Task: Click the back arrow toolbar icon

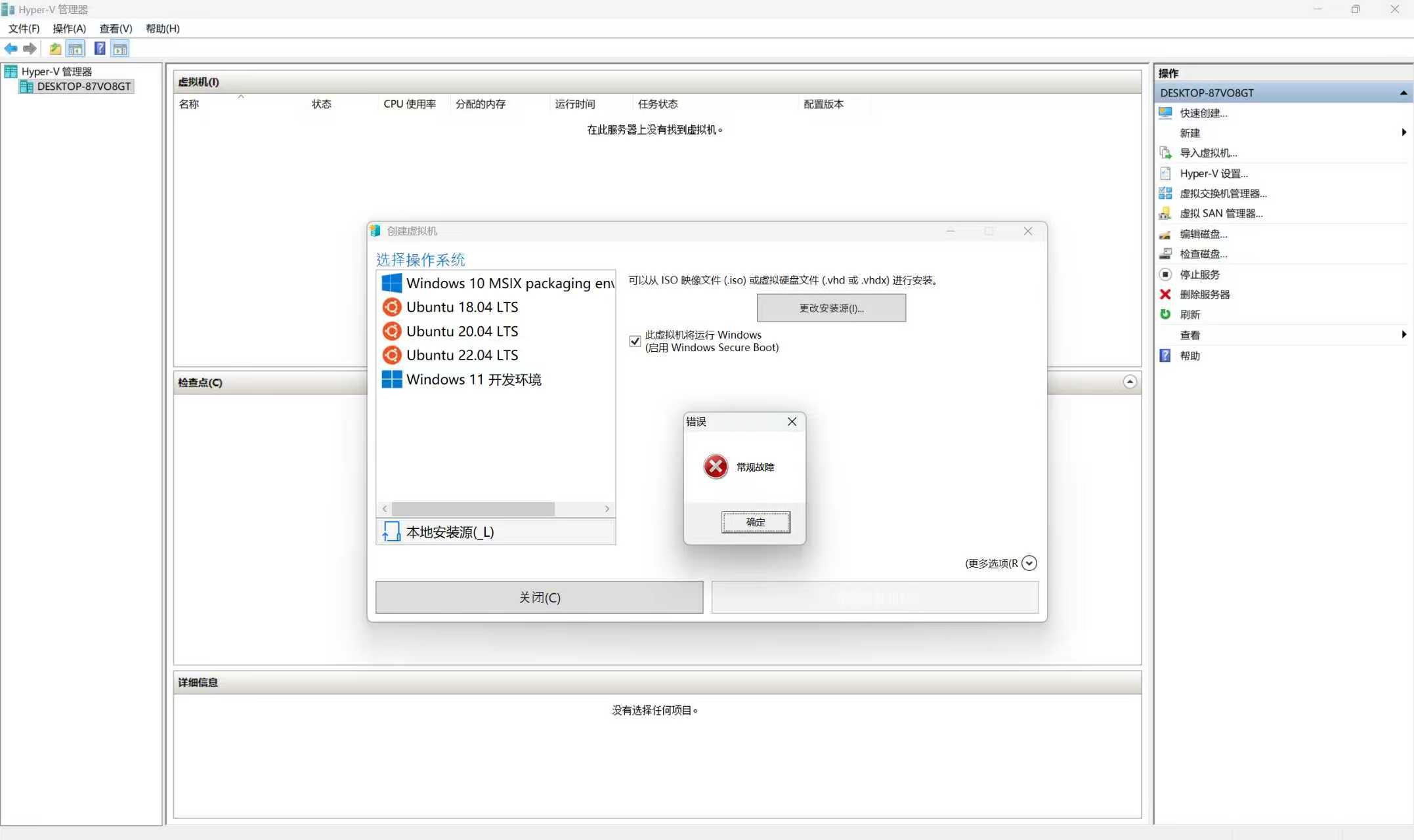Action: (x=11, y=49)
